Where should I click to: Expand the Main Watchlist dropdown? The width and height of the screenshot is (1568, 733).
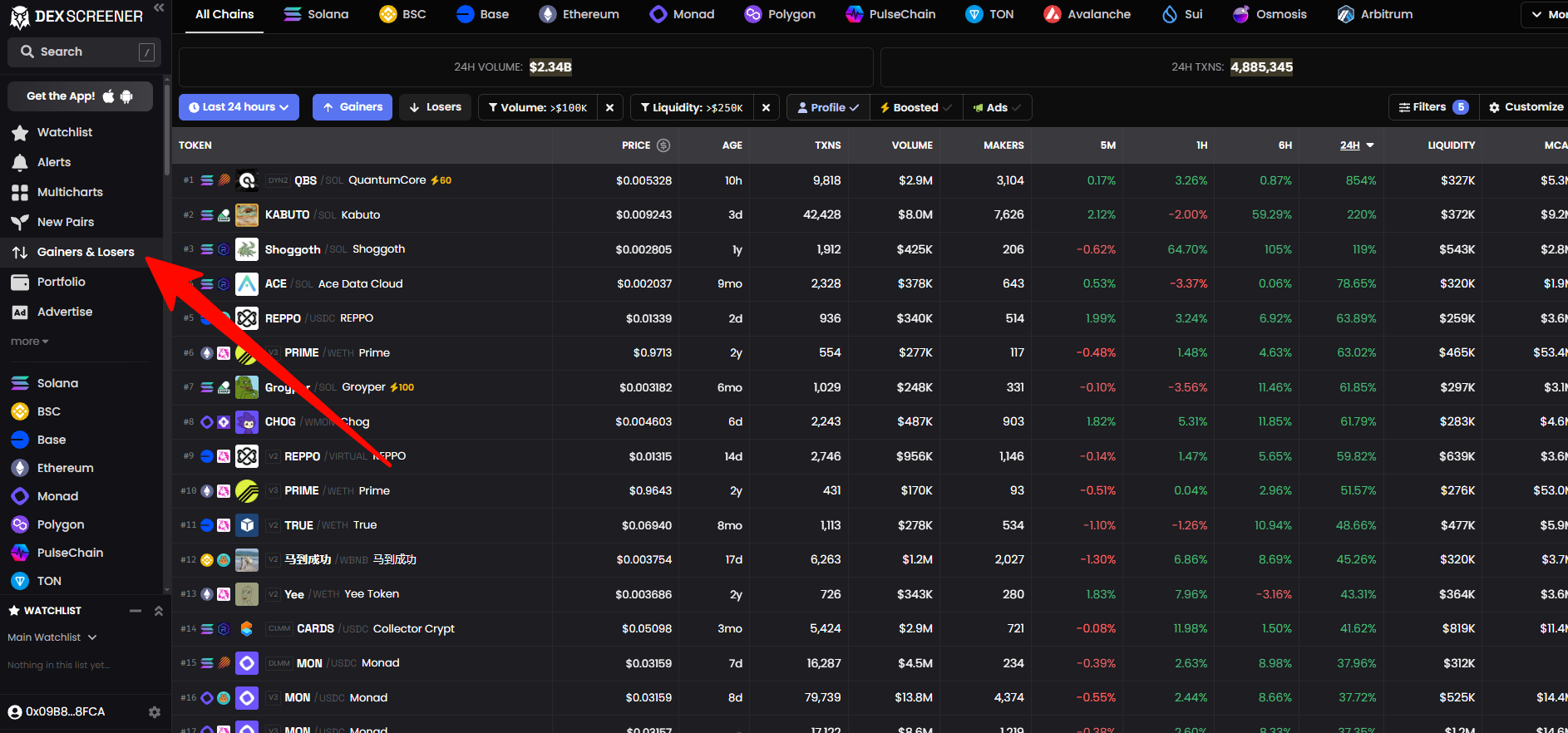click(x=52, y=637)
